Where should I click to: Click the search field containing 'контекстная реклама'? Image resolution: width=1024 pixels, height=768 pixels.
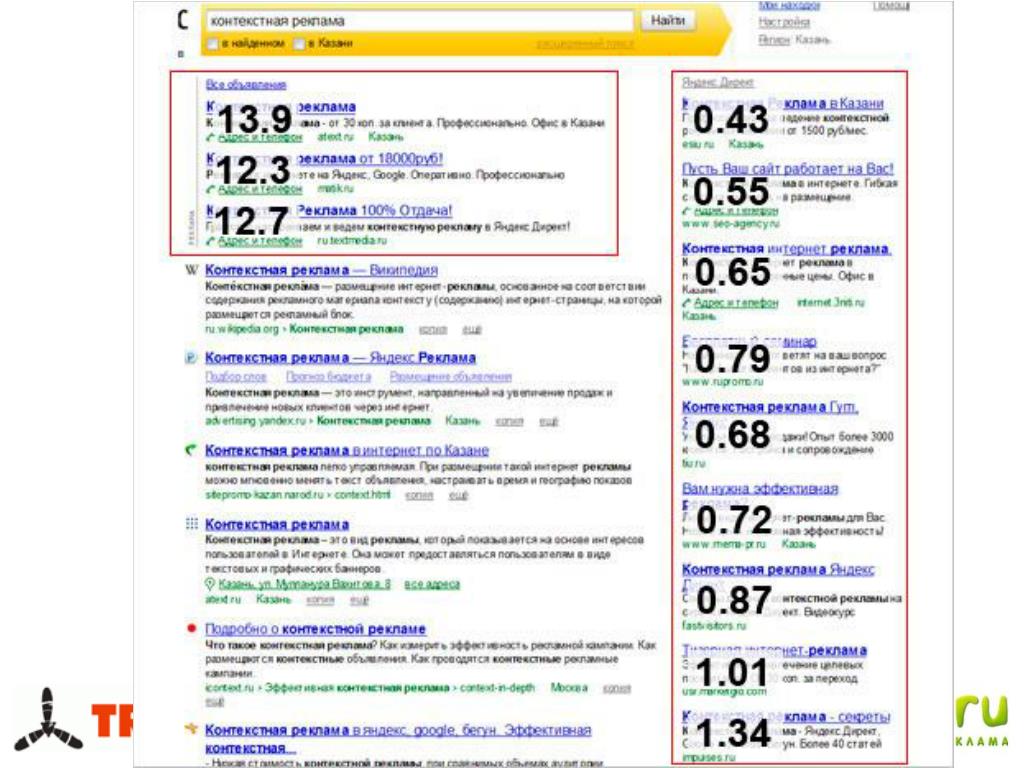click(419, 21)
